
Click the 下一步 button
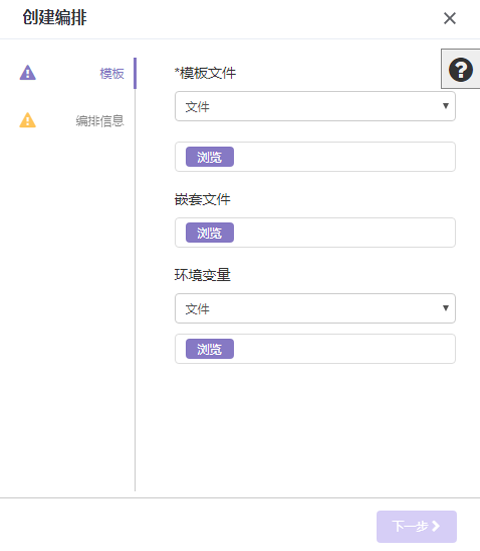point(416,526)
